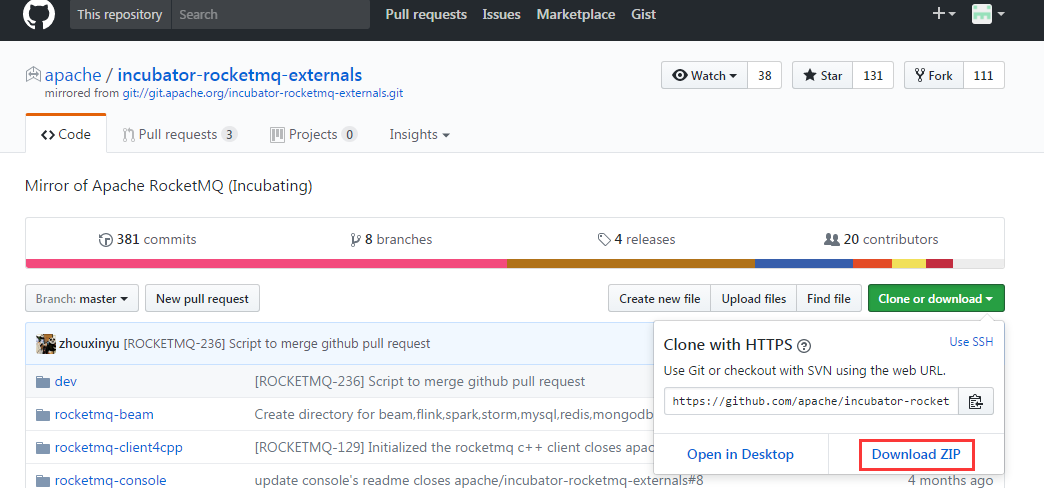1044x488 pixels.
Task: Open zhouxinyu author link
Action: coord(89,344)
